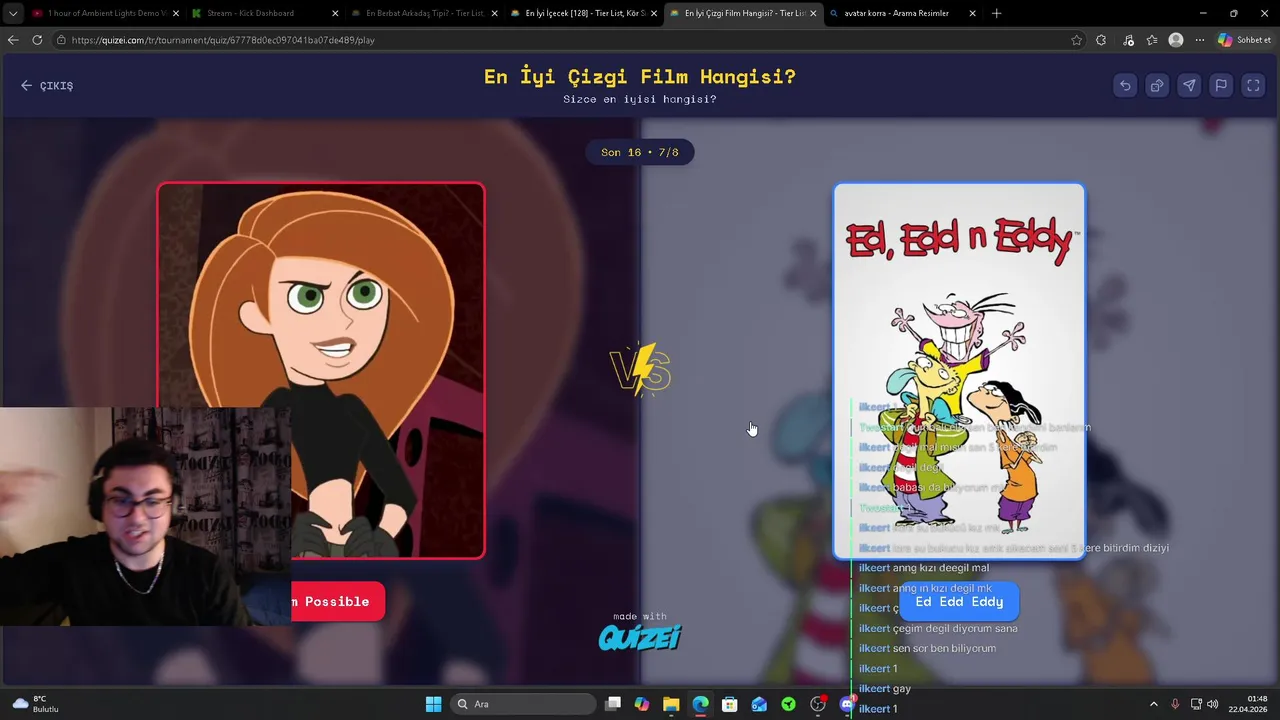Open Outlook from the taskbar
This screenshot has width=1280, height=720.
click(x=759, y=704)
